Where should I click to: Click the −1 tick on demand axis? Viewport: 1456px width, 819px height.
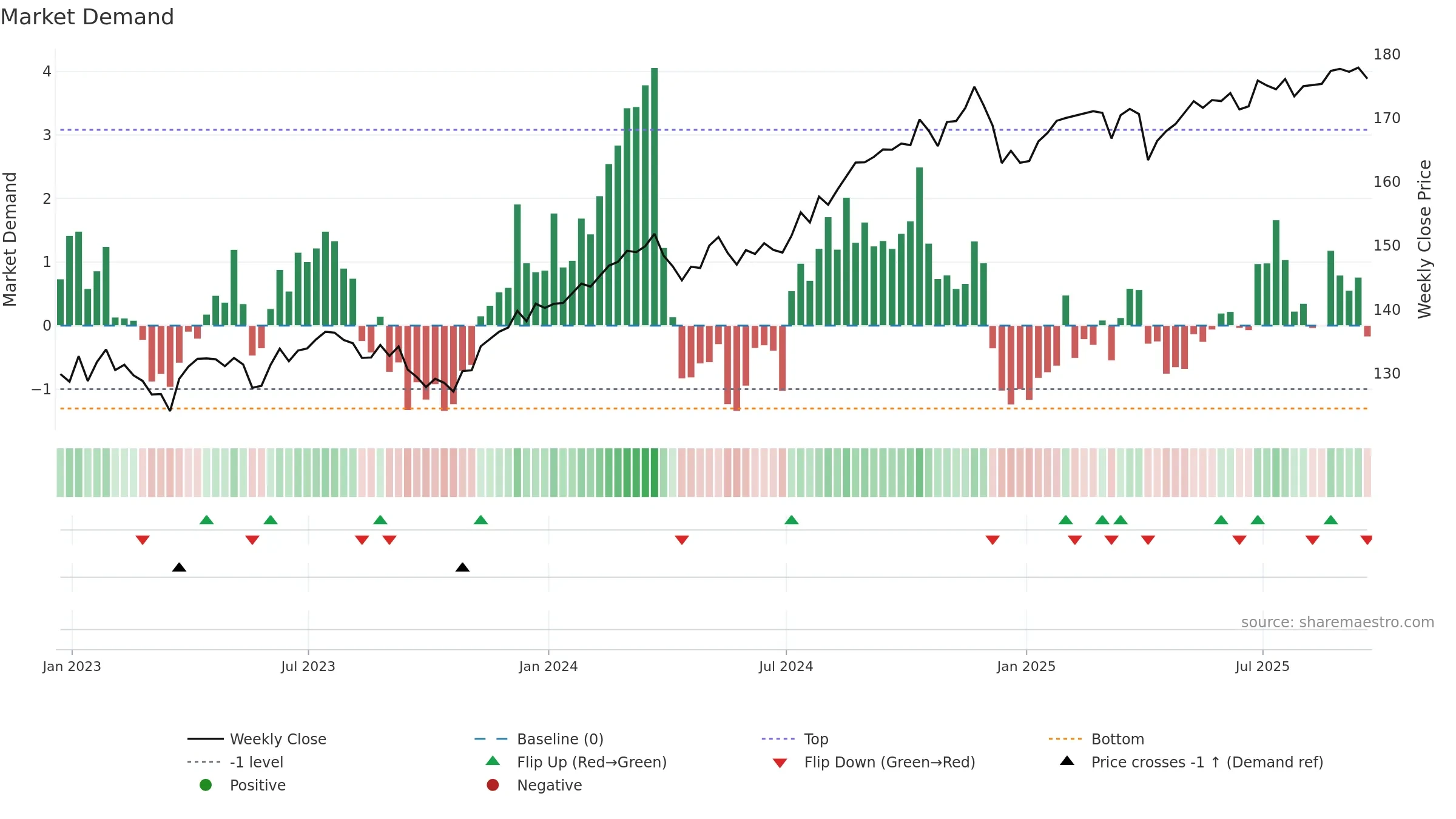pyautogui.click(x=41, y=389)
